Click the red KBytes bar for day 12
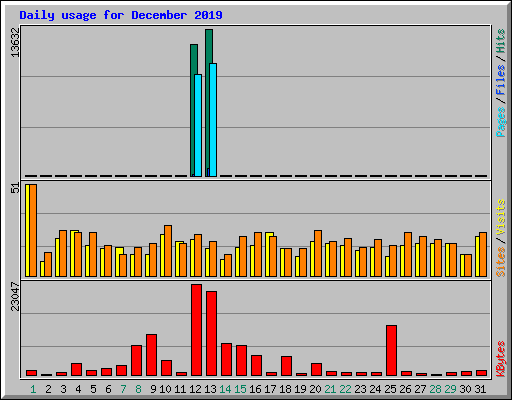The image size is (512, 400). (196, 330)
